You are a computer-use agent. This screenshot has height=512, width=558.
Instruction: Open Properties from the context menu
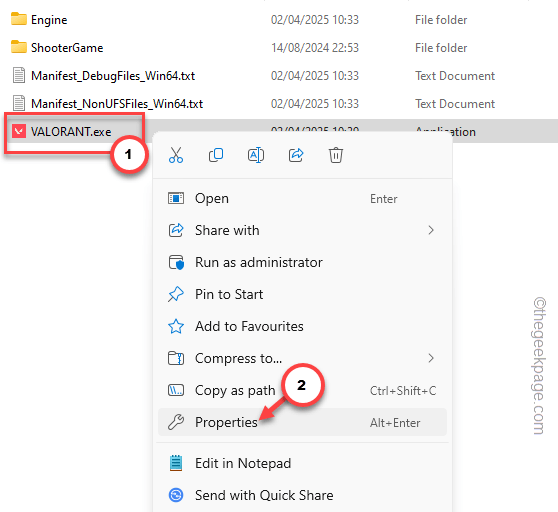302,422
